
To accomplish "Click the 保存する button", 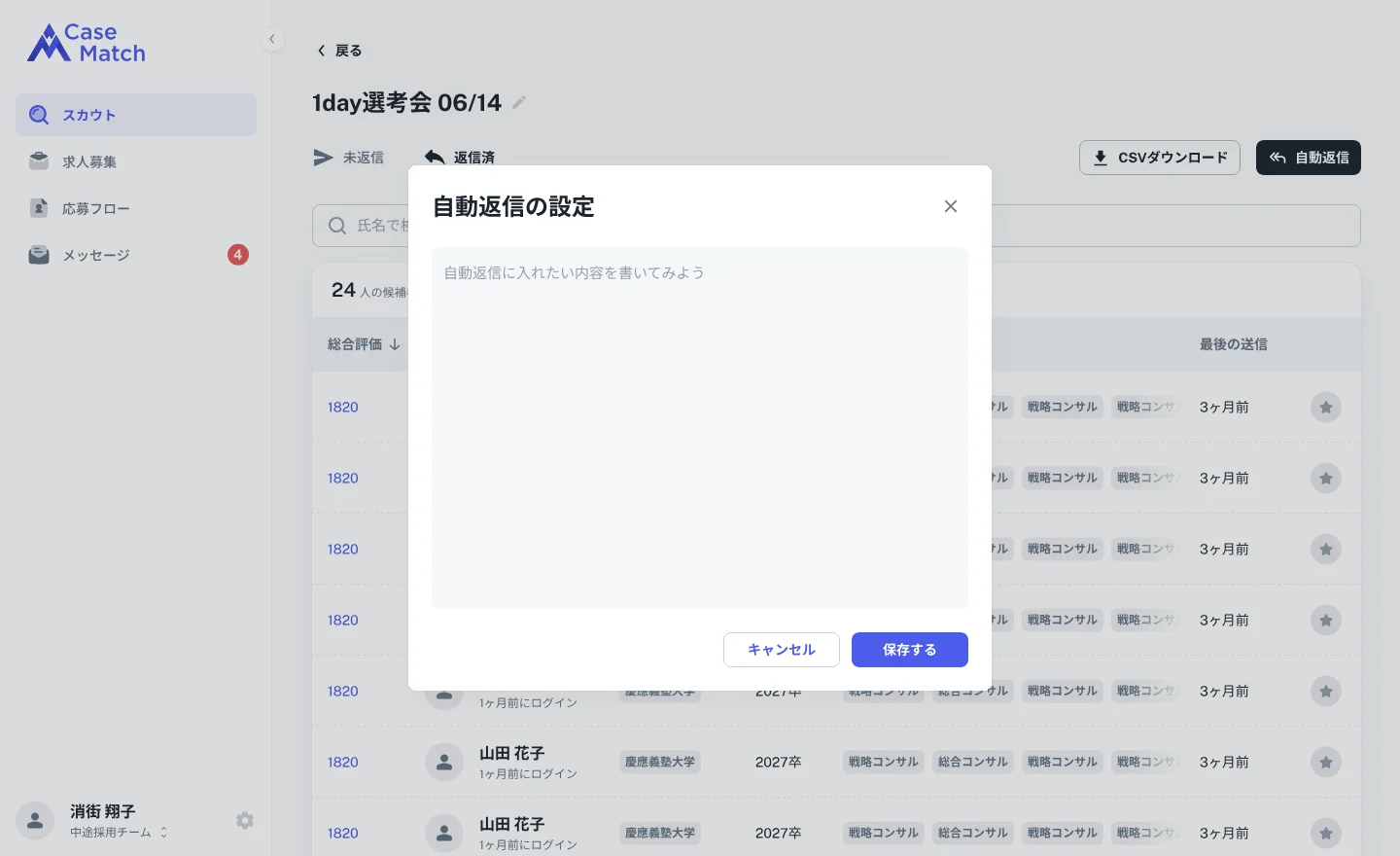I will pyautogui.click(x=910, y=650).
